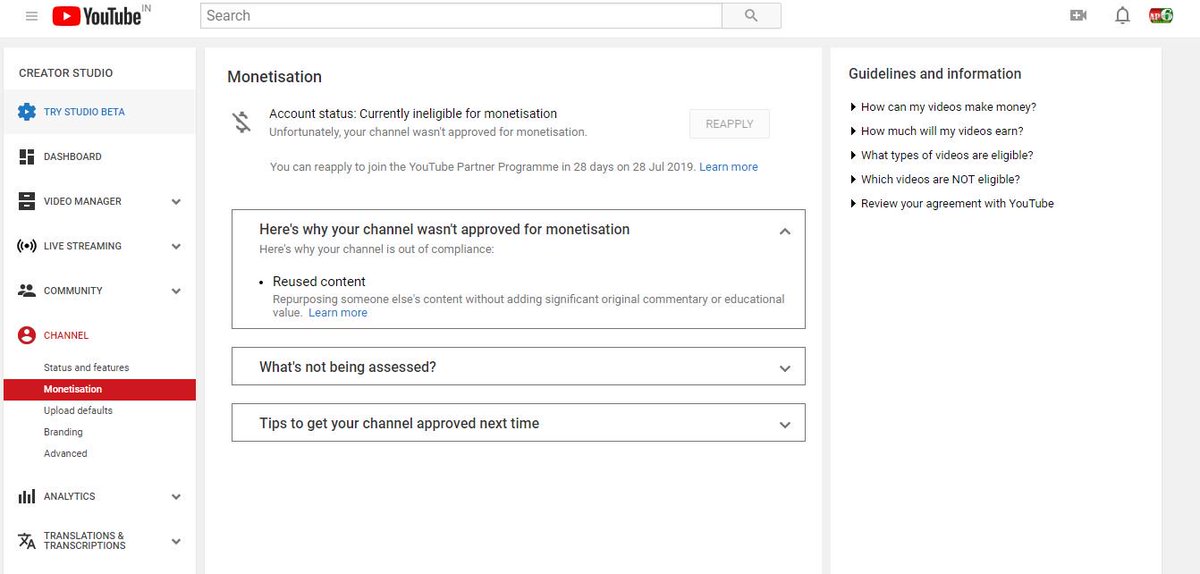Viewport: 1200px width, 574px height.
Task: Open the account avatar menu
Action: pos(1160,15)
